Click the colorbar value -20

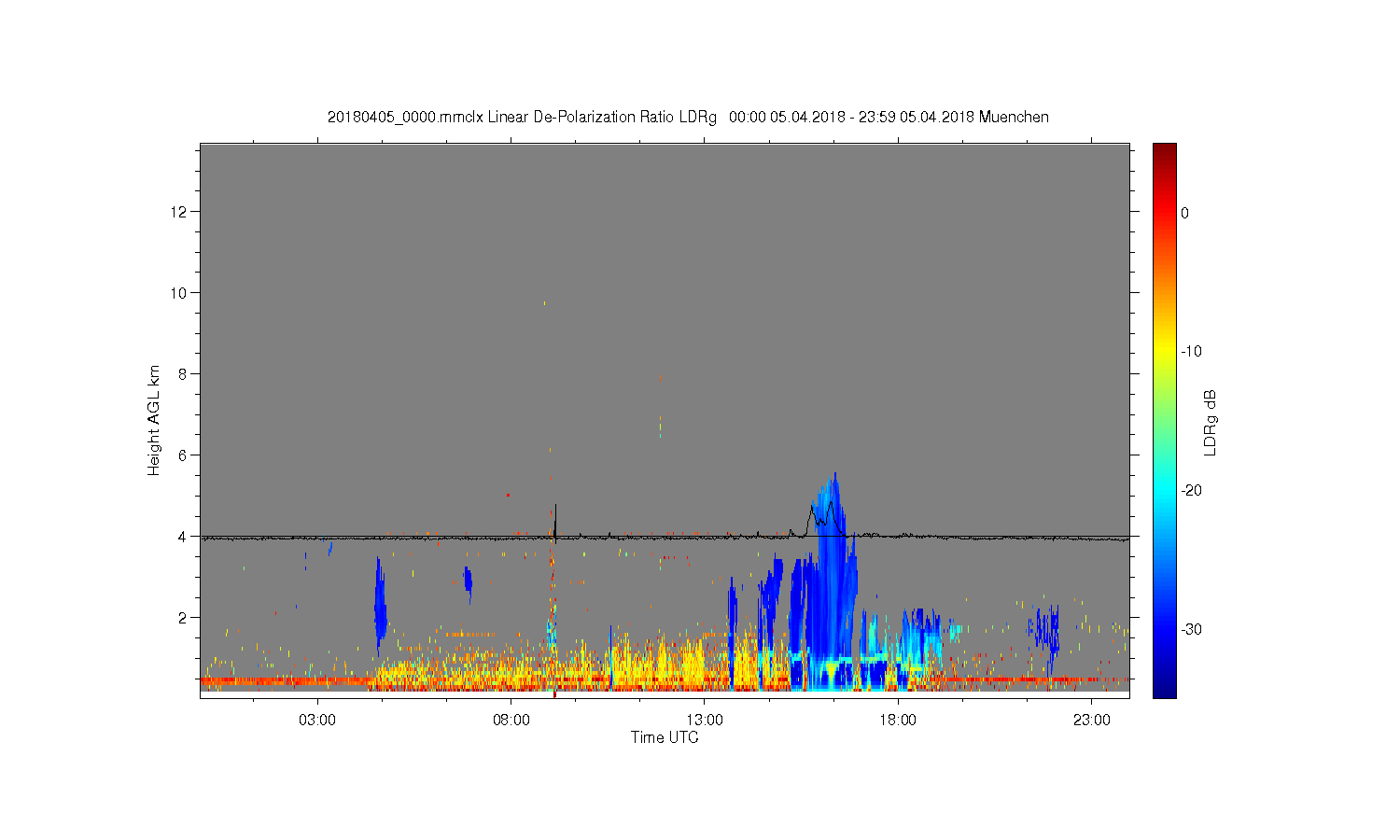click(1191, 491)
